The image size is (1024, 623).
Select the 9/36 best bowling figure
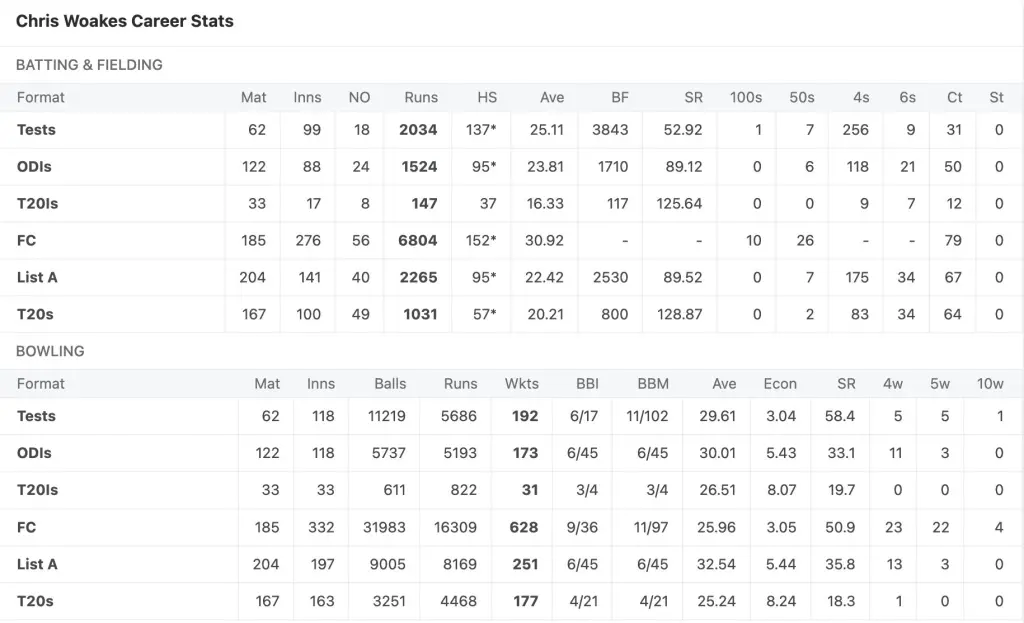pyautogui.click(x=582, y=527)
